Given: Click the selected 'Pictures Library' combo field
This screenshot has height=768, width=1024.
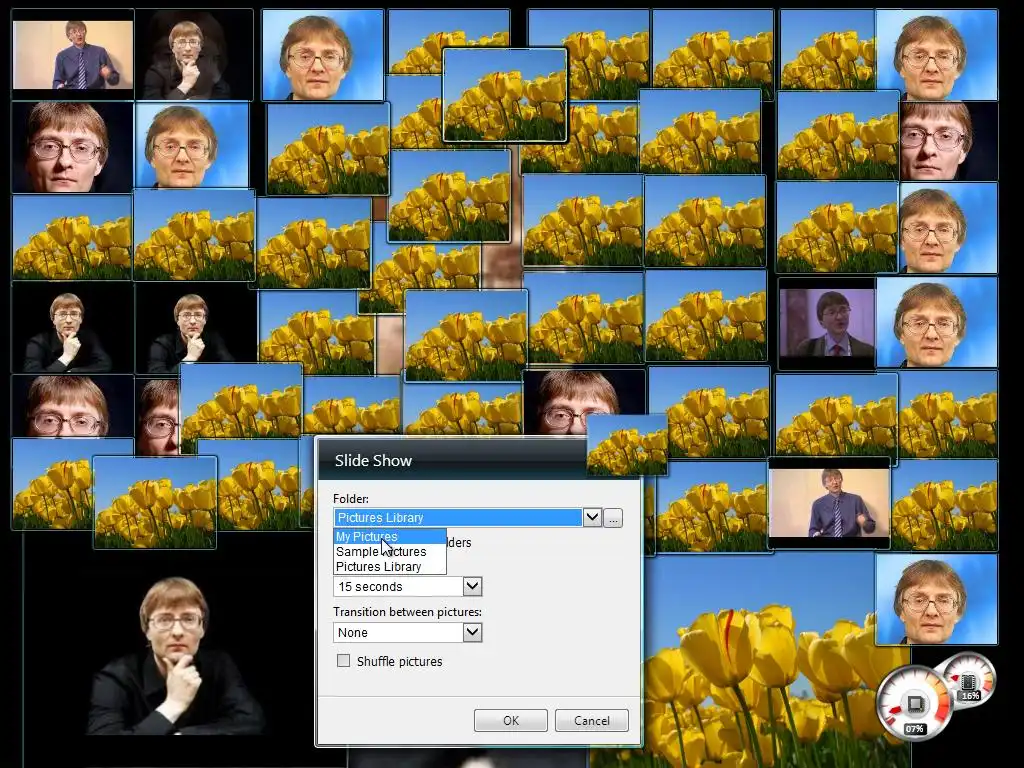Looking at the screenshot, I should pyautogui.click(x=458, y=517).
